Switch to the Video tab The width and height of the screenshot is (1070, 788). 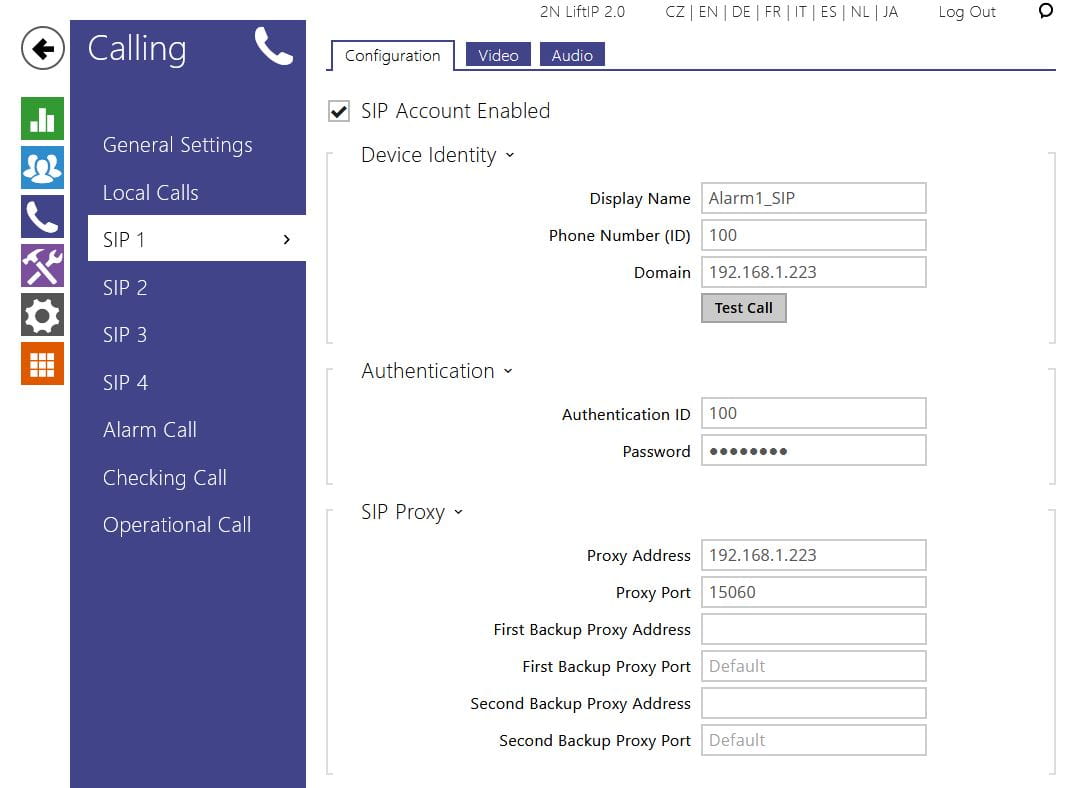(498, 55)
